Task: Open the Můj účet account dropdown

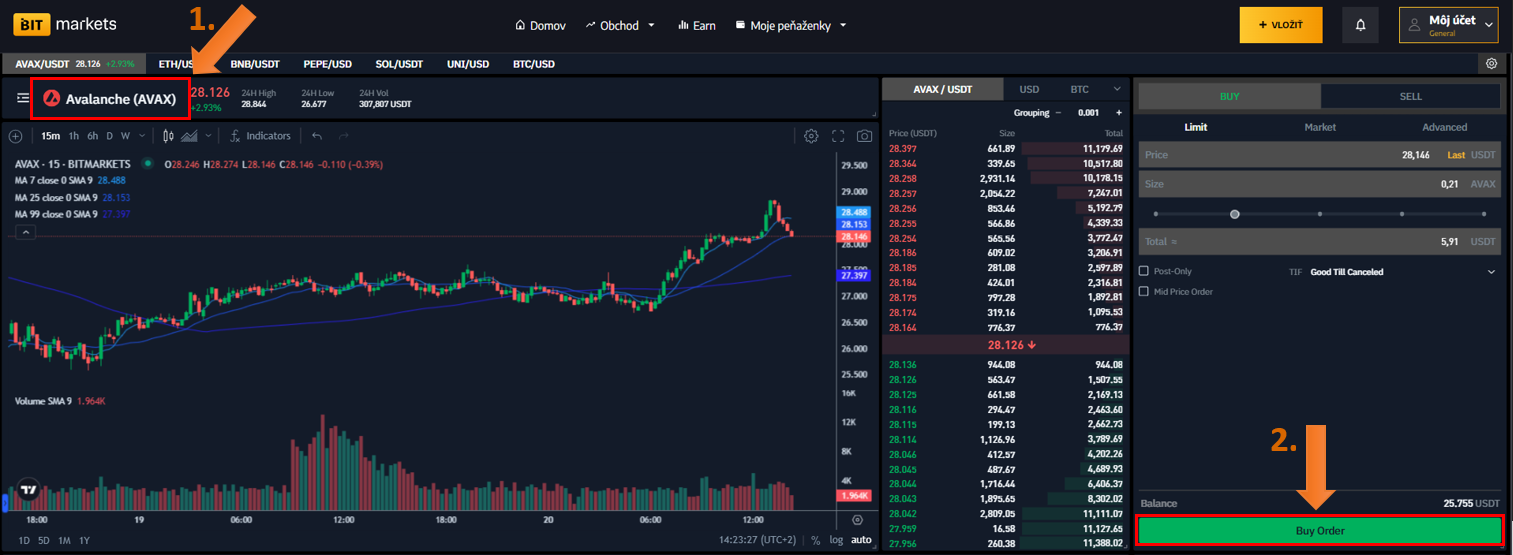Action: (1449, 25)
